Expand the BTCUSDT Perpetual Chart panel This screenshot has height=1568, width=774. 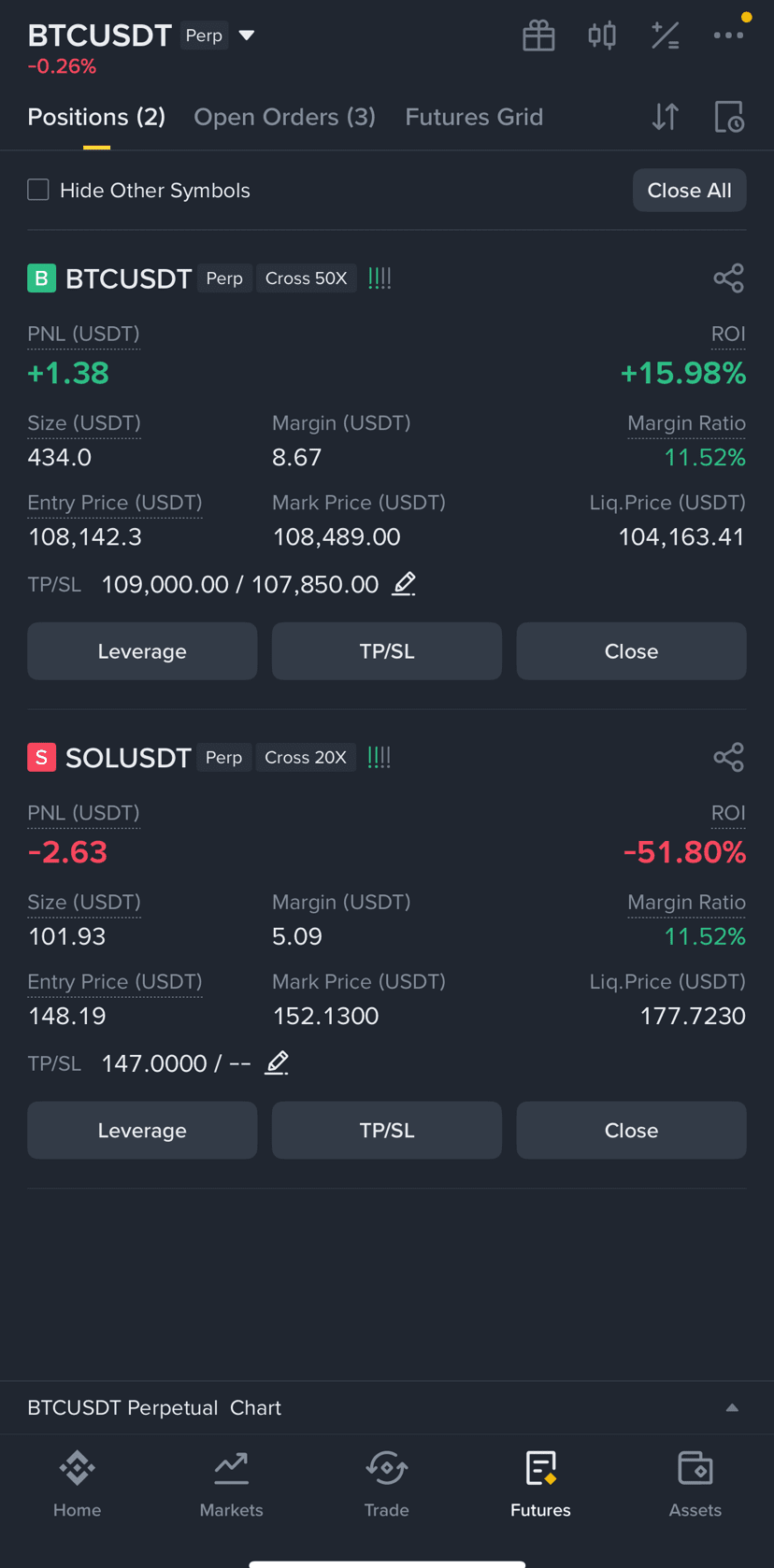pos(733,1408)
